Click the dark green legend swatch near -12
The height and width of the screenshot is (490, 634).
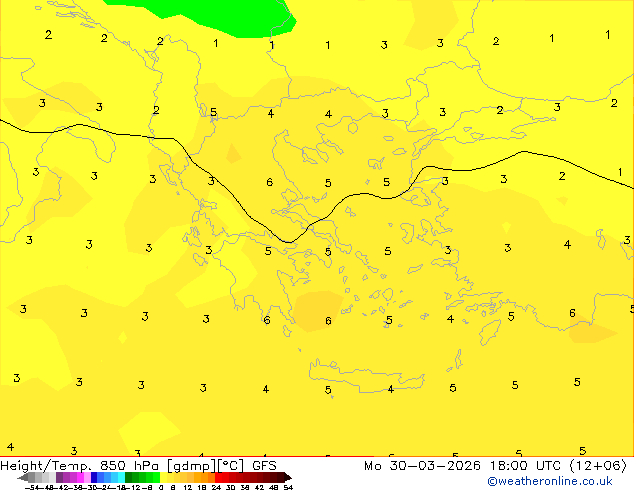pos(129,478)
